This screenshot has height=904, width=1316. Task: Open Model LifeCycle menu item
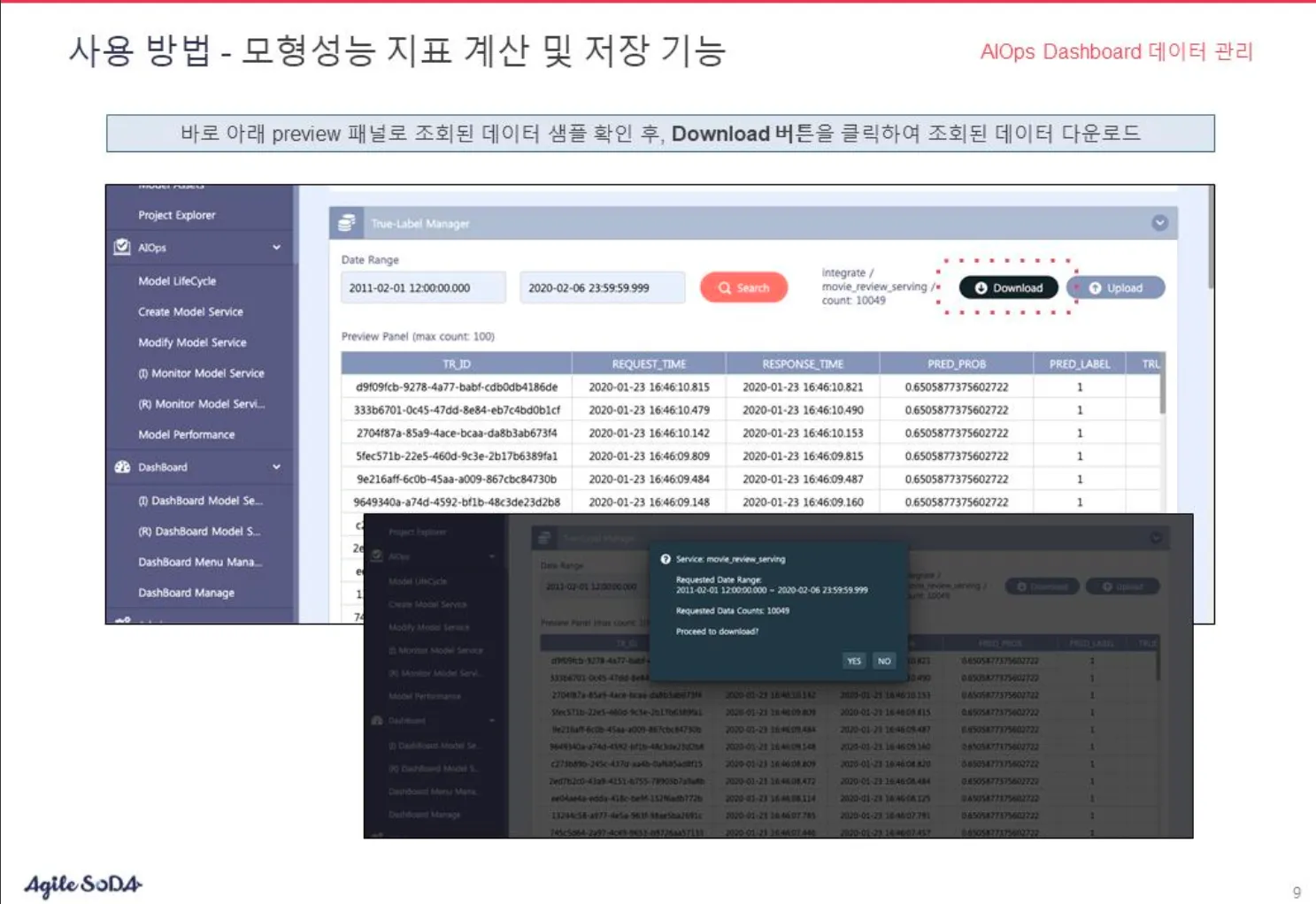click(x=176, y=281)
